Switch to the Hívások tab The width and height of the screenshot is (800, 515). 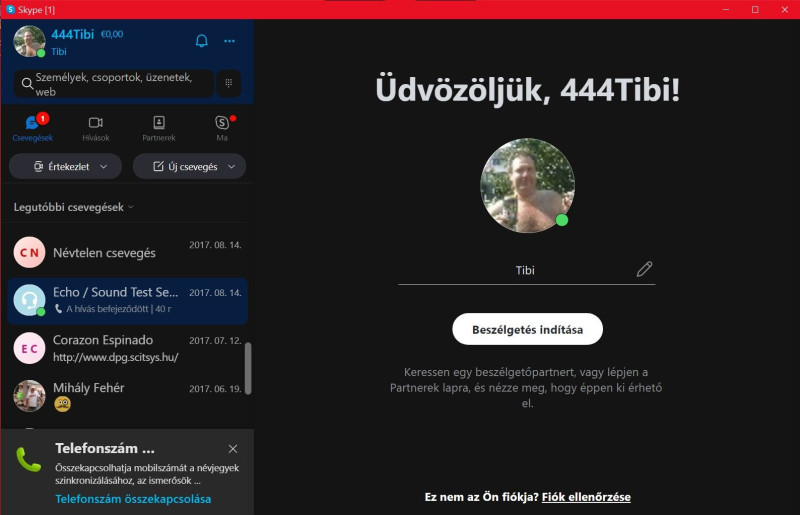point(95,128)
